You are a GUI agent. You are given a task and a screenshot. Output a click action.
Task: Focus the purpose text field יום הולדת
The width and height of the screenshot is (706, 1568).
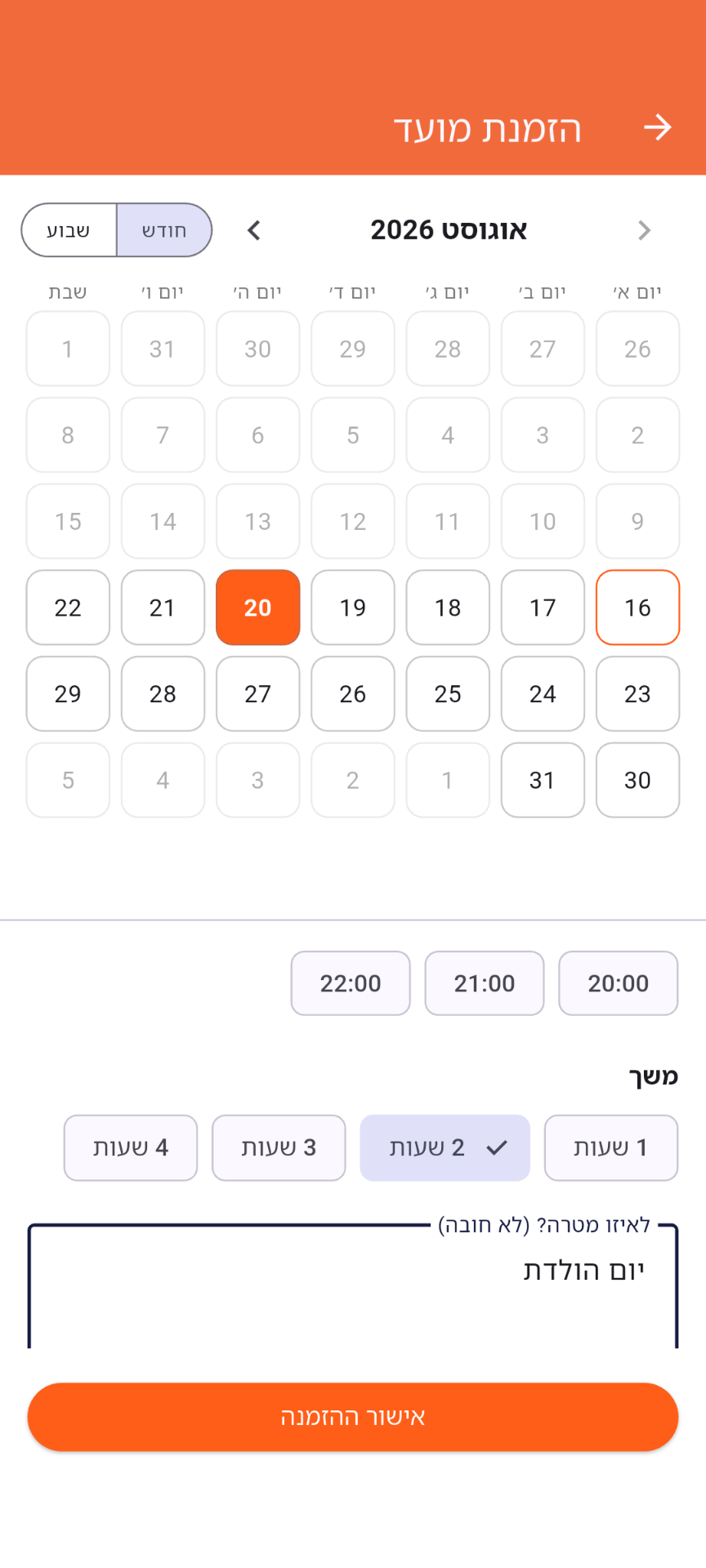(x=353, y=1285)
